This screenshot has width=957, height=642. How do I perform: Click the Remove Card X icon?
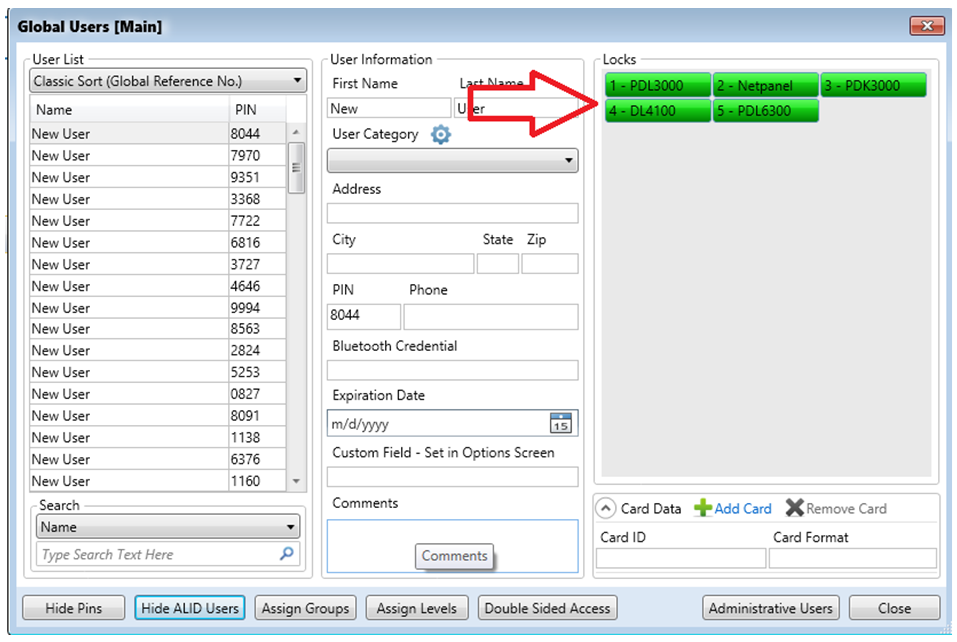pyautogui.click(x=794, y=508)
